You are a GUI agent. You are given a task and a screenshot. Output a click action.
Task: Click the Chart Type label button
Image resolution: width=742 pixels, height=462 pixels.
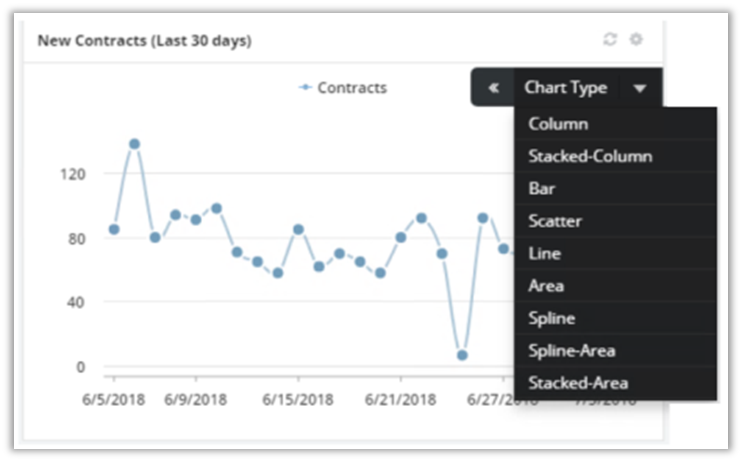tap(565, 88)
